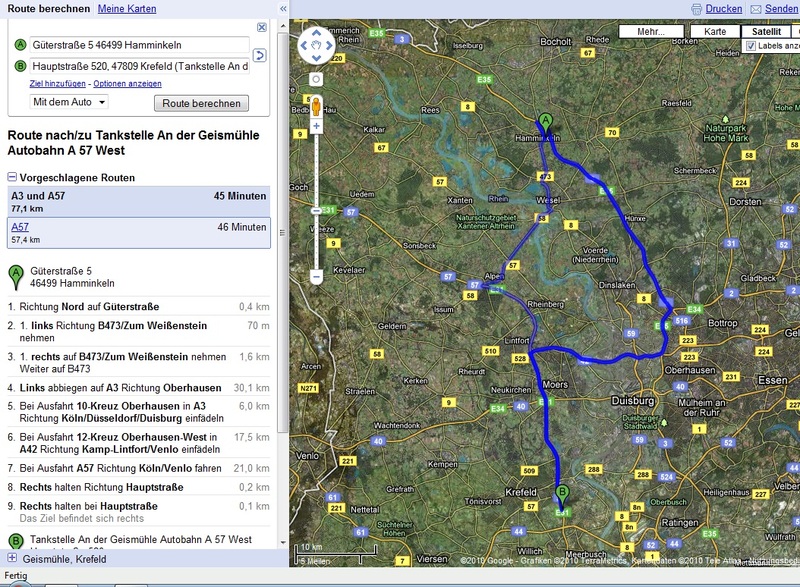Click Tankstelle An der Geismühle destination entry
The height and width of the screenshot is (587, 800).
[140, 539]
